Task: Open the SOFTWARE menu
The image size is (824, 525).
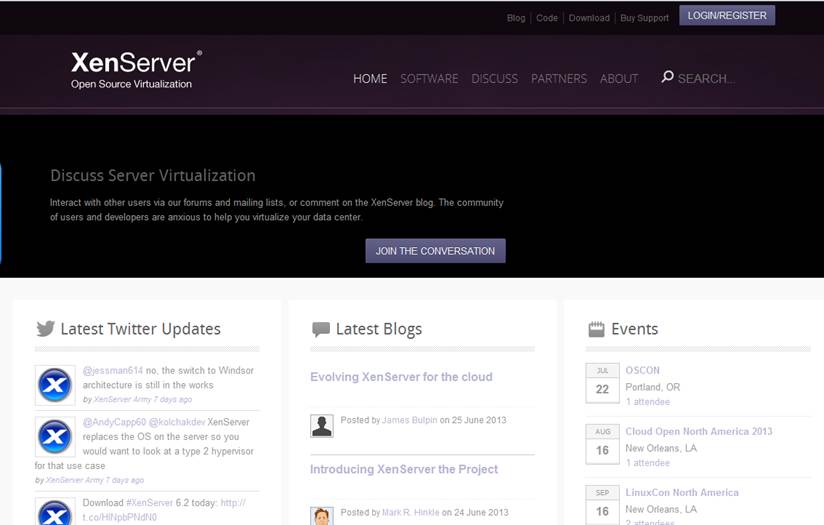Action: click(429, 79)
